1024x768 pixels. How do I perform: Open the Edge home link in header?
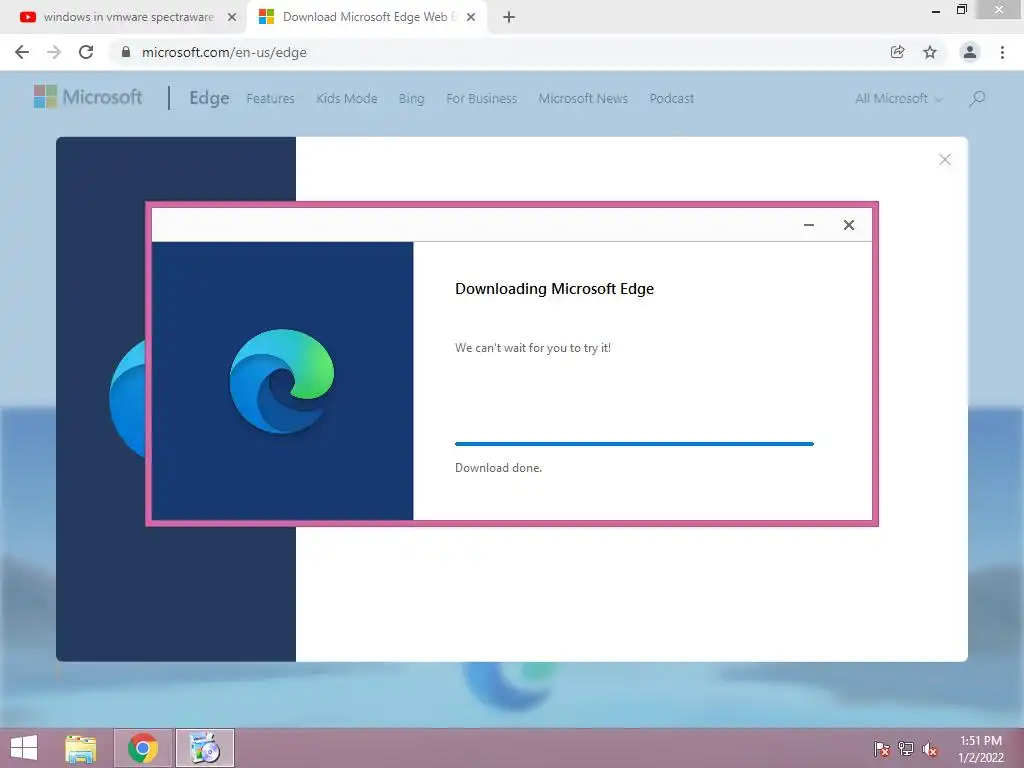pos(209,98)
